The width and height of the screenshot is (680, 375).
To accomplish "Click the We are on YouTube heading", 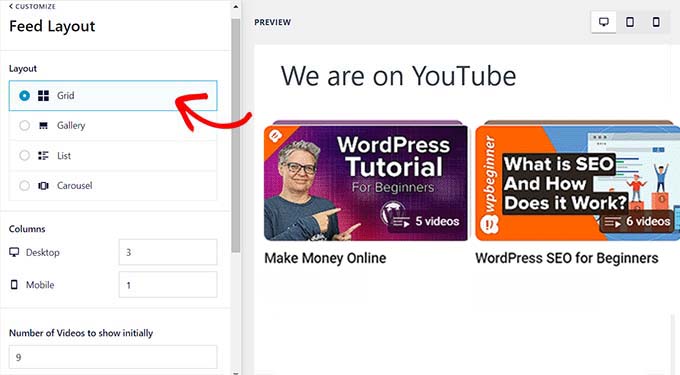I will tap(399, 76).
